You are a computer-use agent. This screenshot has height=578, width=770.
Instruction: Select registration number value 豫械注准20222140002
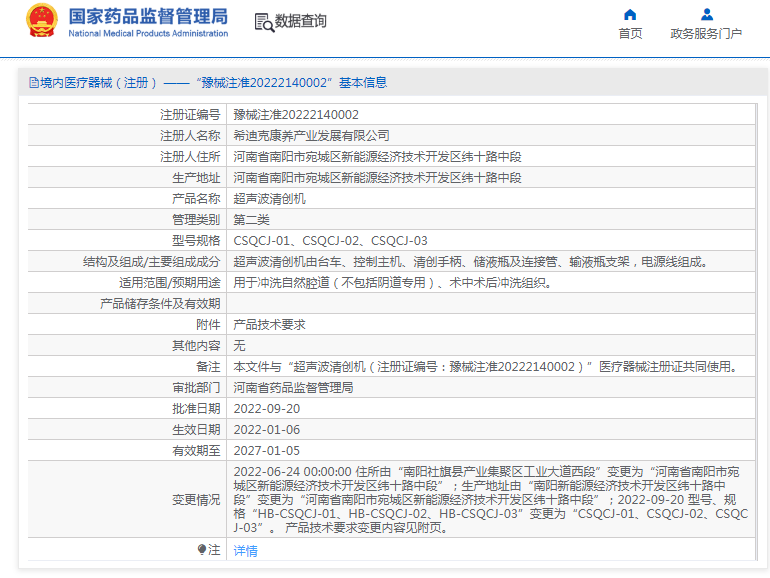296,115
